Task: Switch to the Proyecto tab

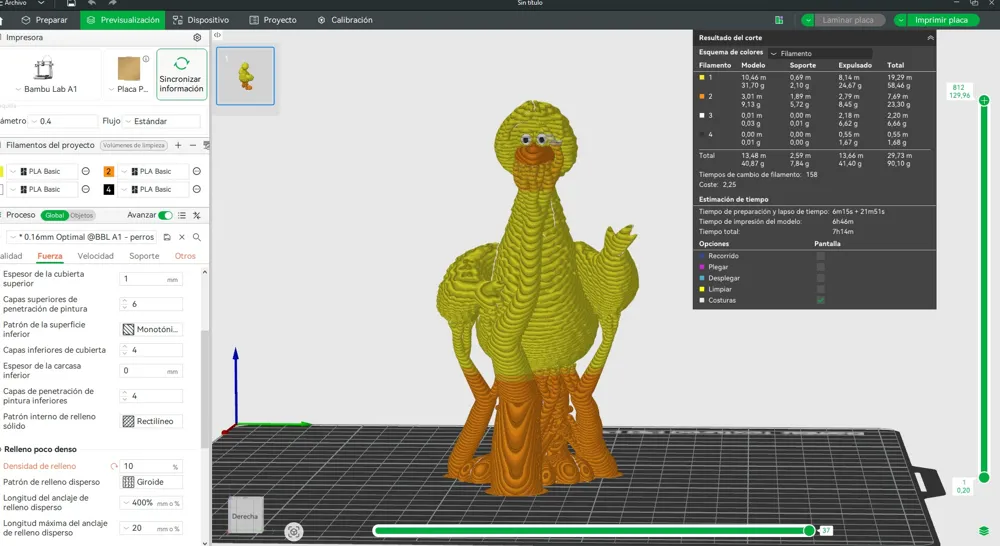Action: [x=273, y=20]
